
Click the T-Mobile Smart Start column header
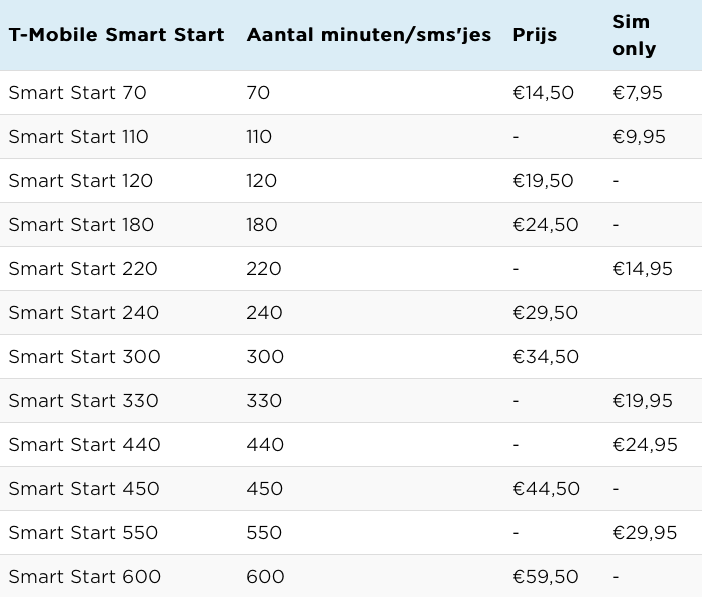coord(116,35)
